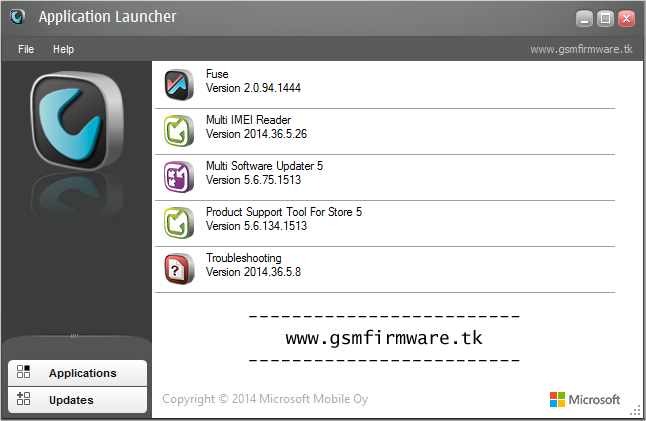The width and height of the screenshot is (646, 421).
Task: Open the Multi IMEI Reader icon
Action: pos(179,131)
